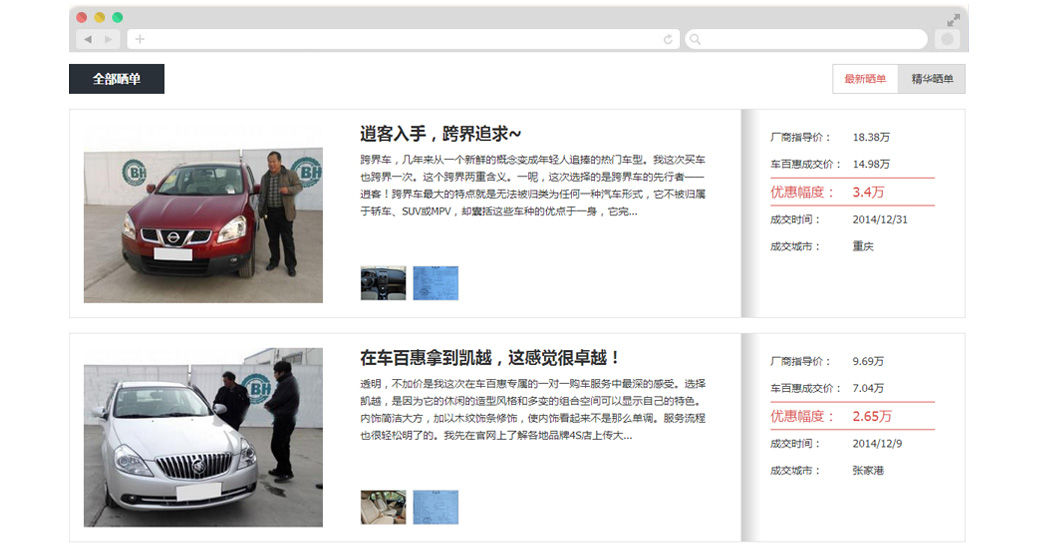Viewport: 1039px width, 550px height.
Task: Click the 逍客 post description text
Action: click(533, 186)
